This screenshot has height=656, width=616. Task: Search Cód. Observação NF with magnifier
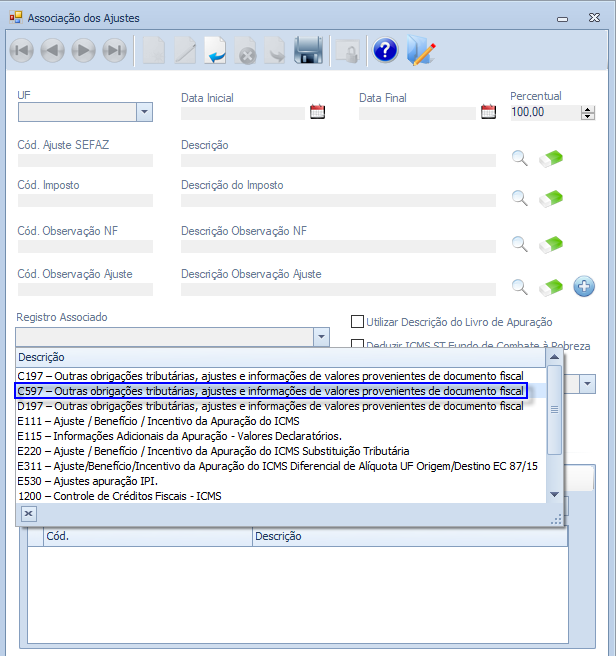click(x=520, y=244)
